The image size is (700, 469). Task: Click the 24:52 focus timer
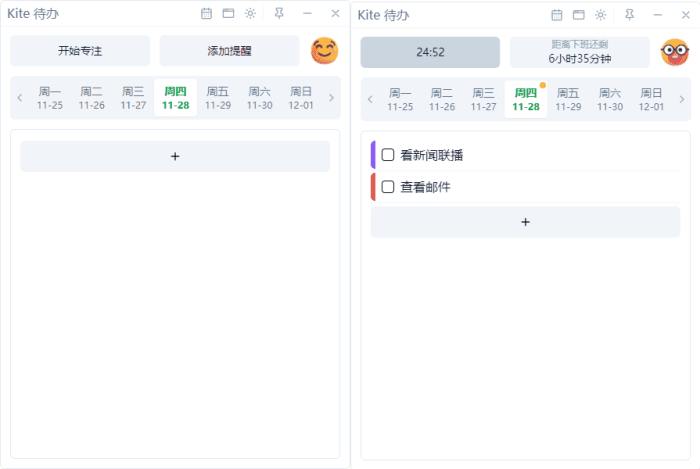(x=430, y=52)
